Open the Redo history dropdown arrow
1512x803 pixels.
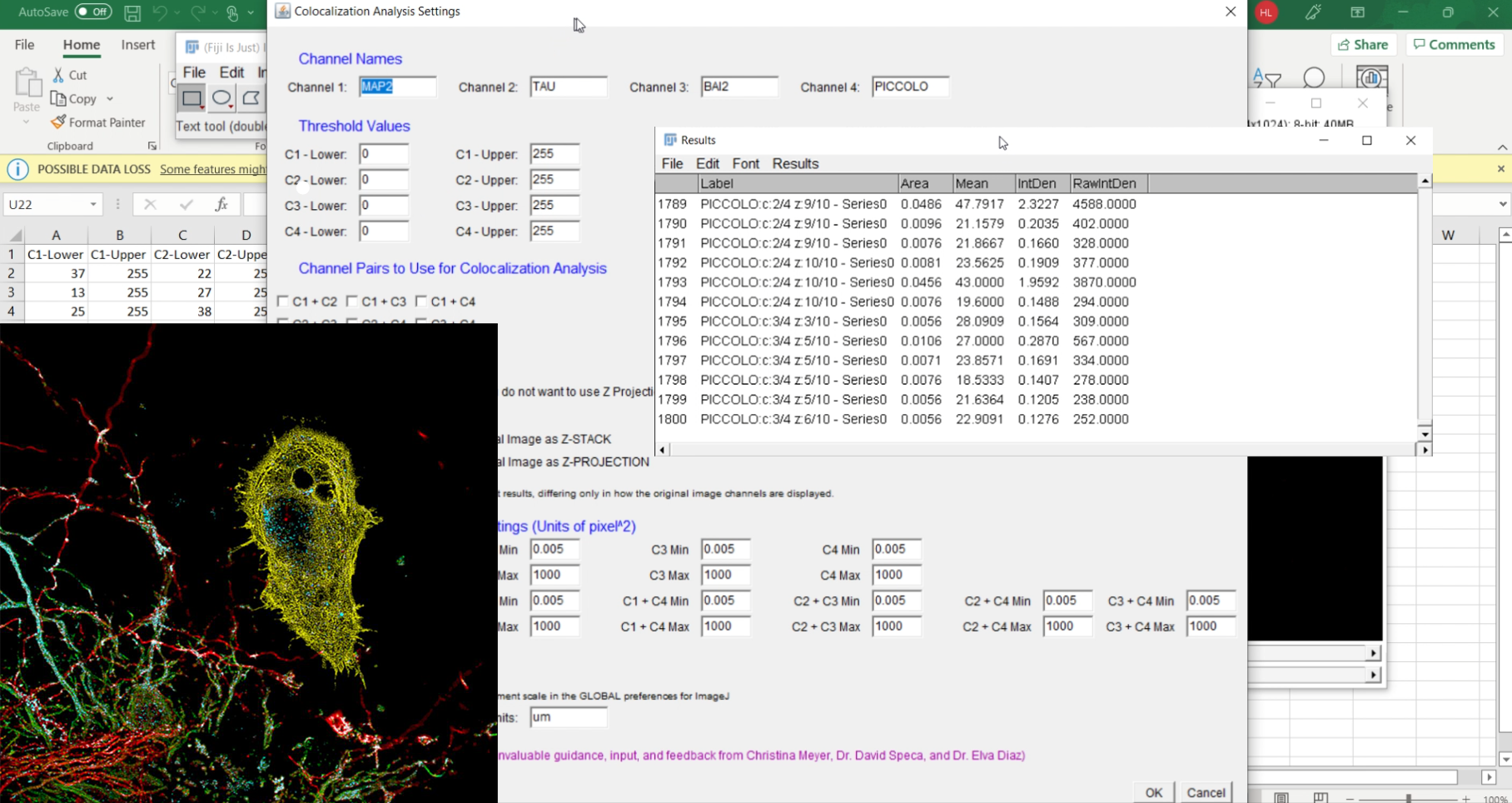[x=214, y=12]
